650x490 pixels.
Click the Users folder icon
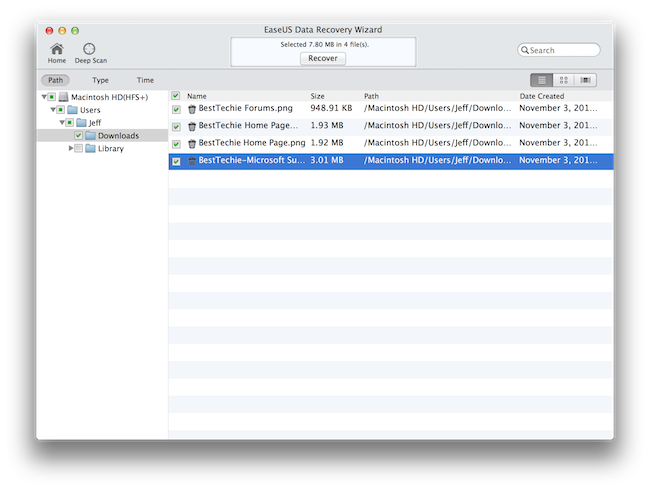point(73,110)
